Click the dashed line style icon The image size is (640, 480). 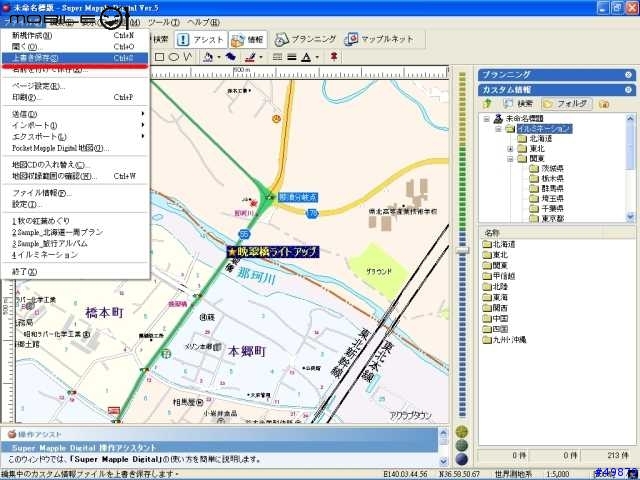pos(277,57)
